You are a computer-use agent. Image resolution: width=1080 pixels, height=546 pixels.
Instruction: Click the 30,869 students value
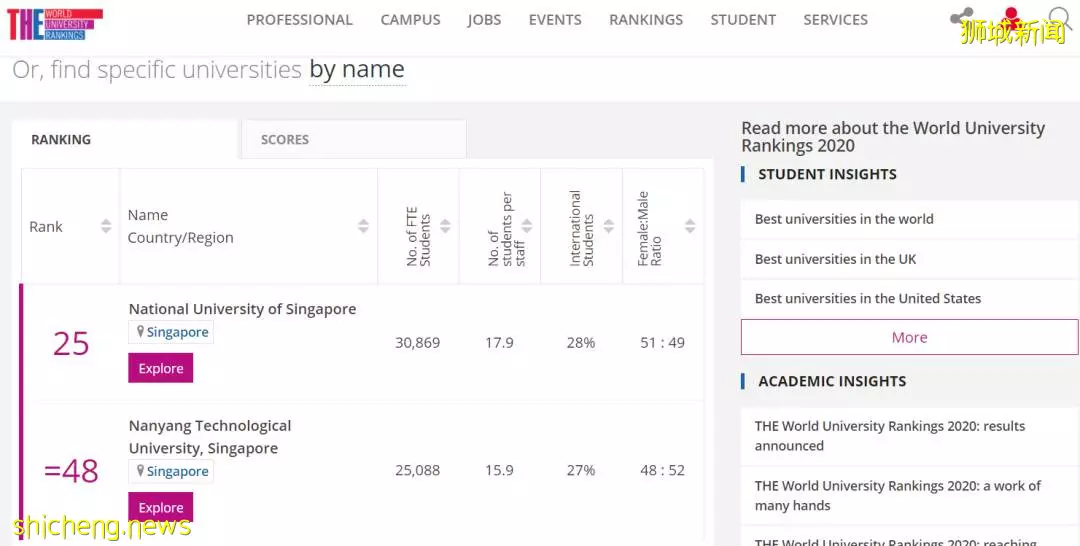pyautogui.click(x=417, y=343)
